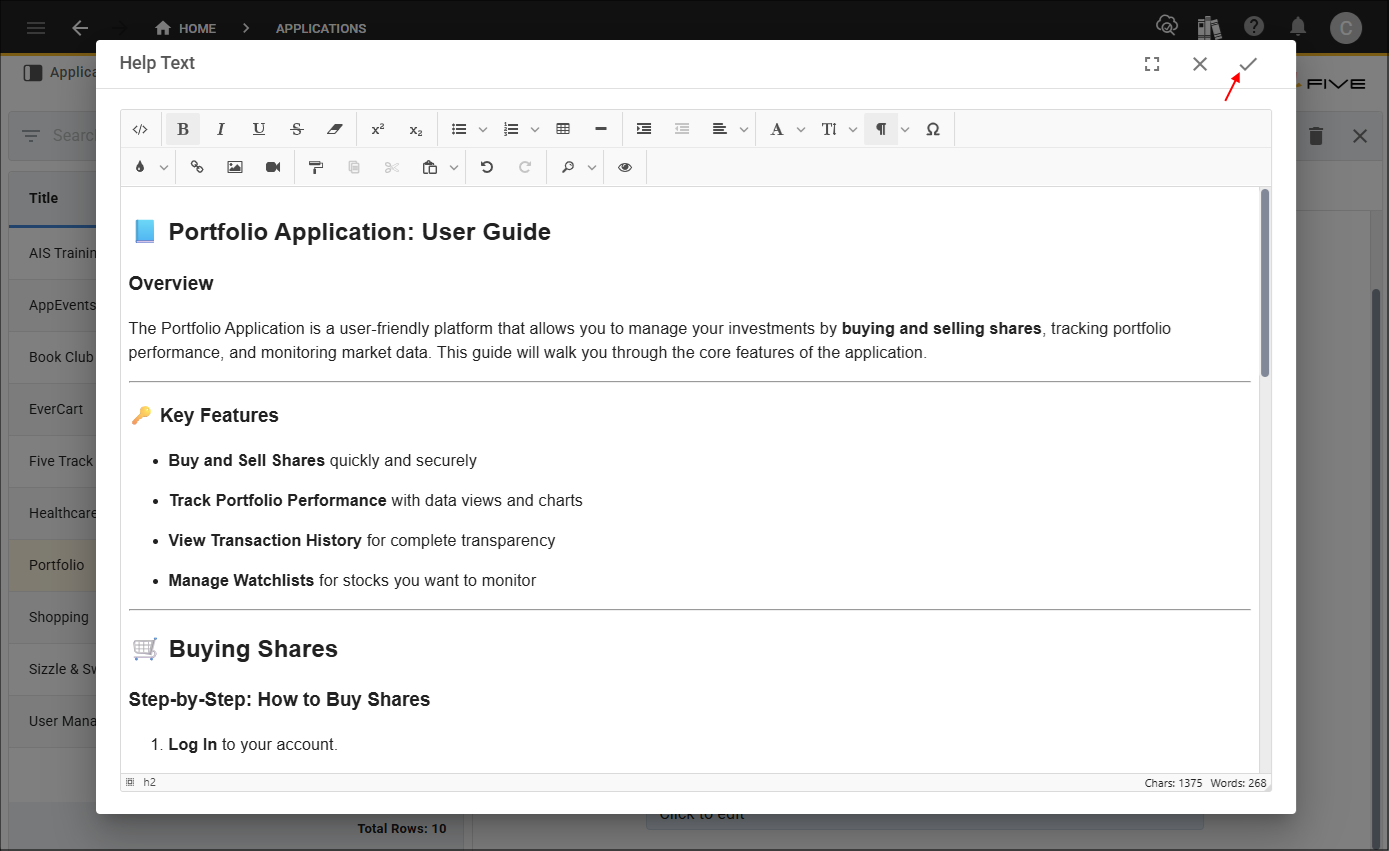The width and height of the screenshot is (1389, 851).
Task: Switch to source code view
Action: point(141,129)
